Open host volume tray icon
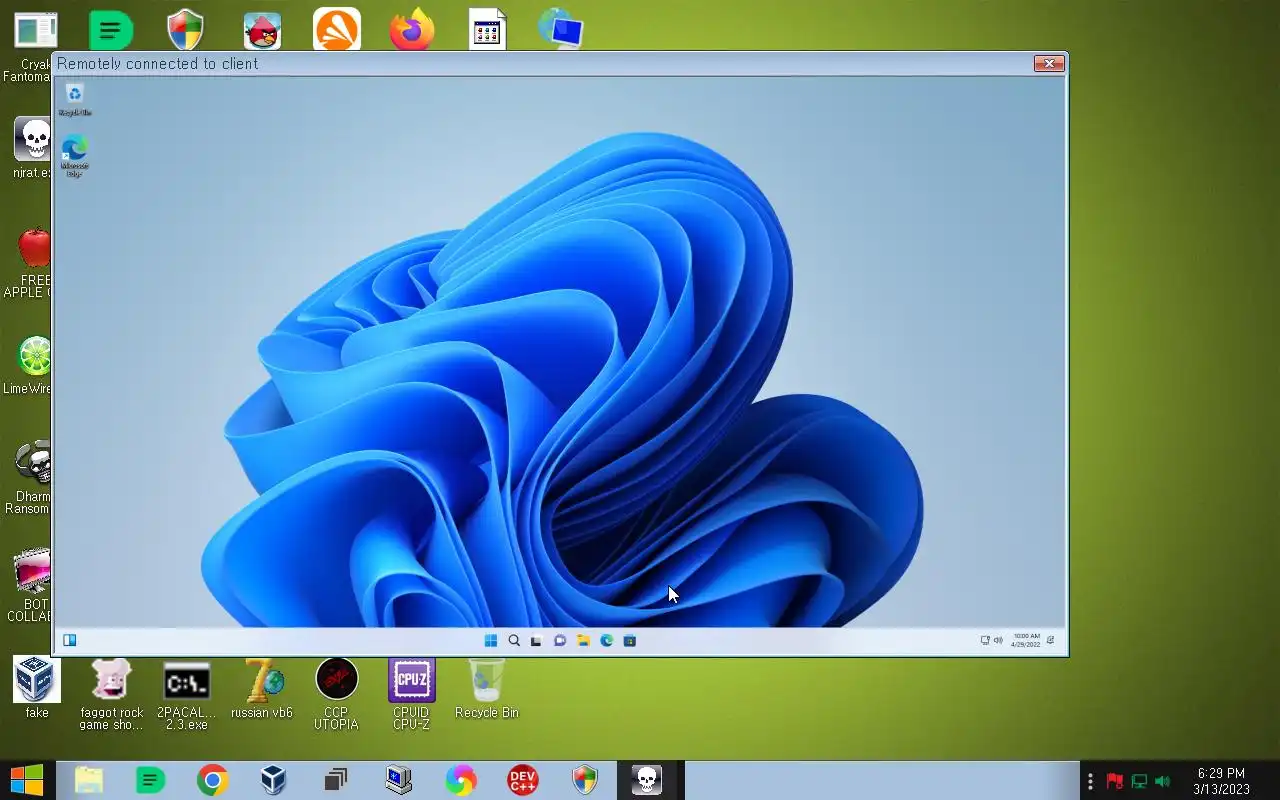 [x=1162, y=781]
